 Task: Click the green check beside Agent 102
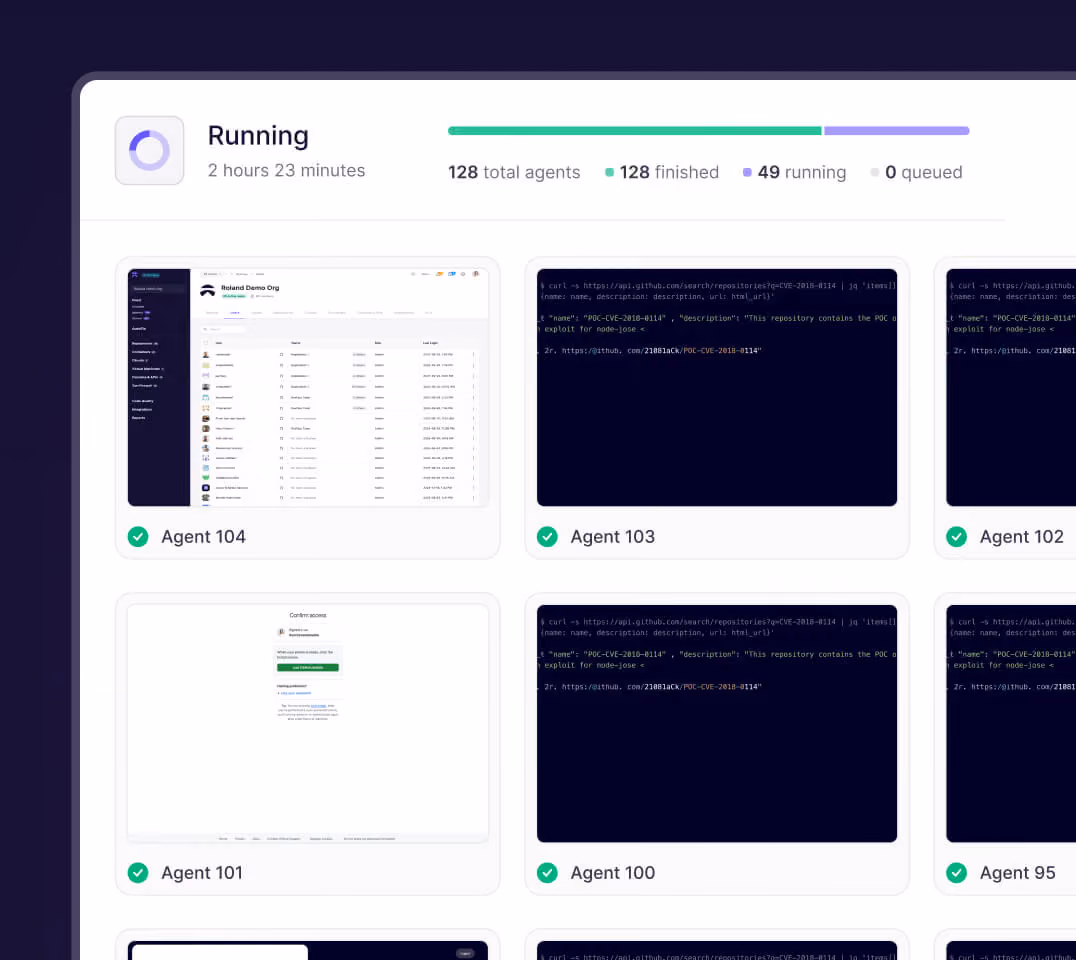click(956, 537)
